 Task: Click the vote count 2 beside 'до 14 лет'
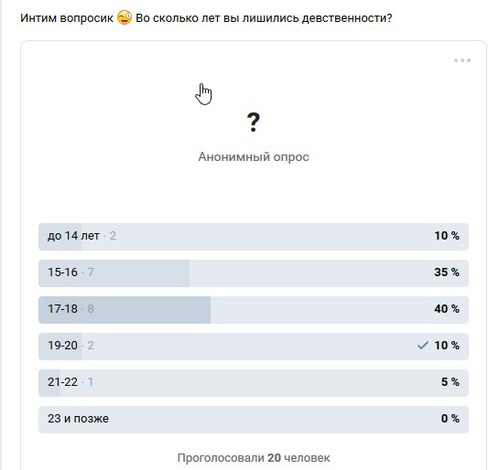[113, 236]
